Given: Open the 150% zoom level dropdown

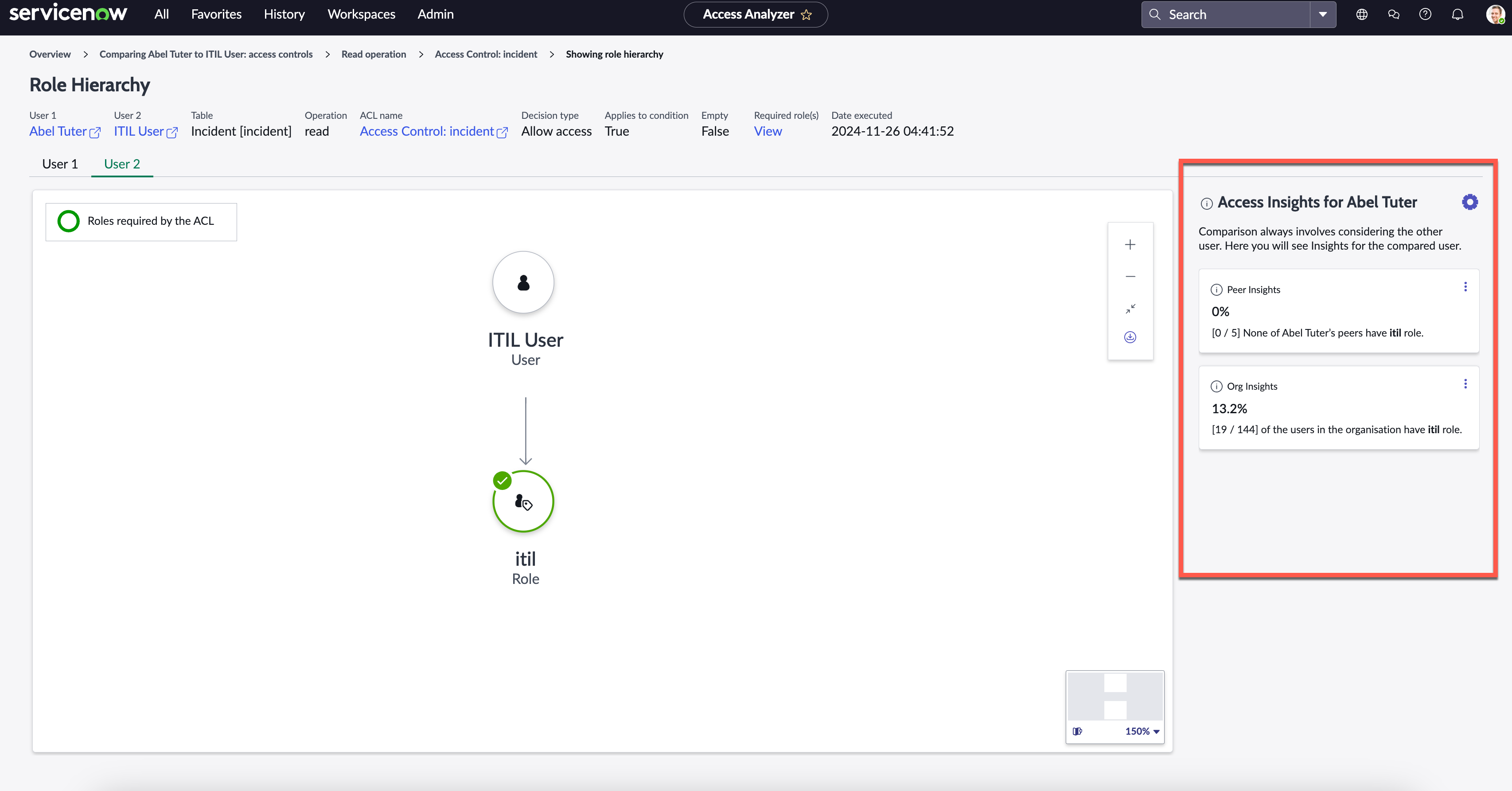Looking at the screenshot, I should pyautogui.click(x=1142, y=732).
